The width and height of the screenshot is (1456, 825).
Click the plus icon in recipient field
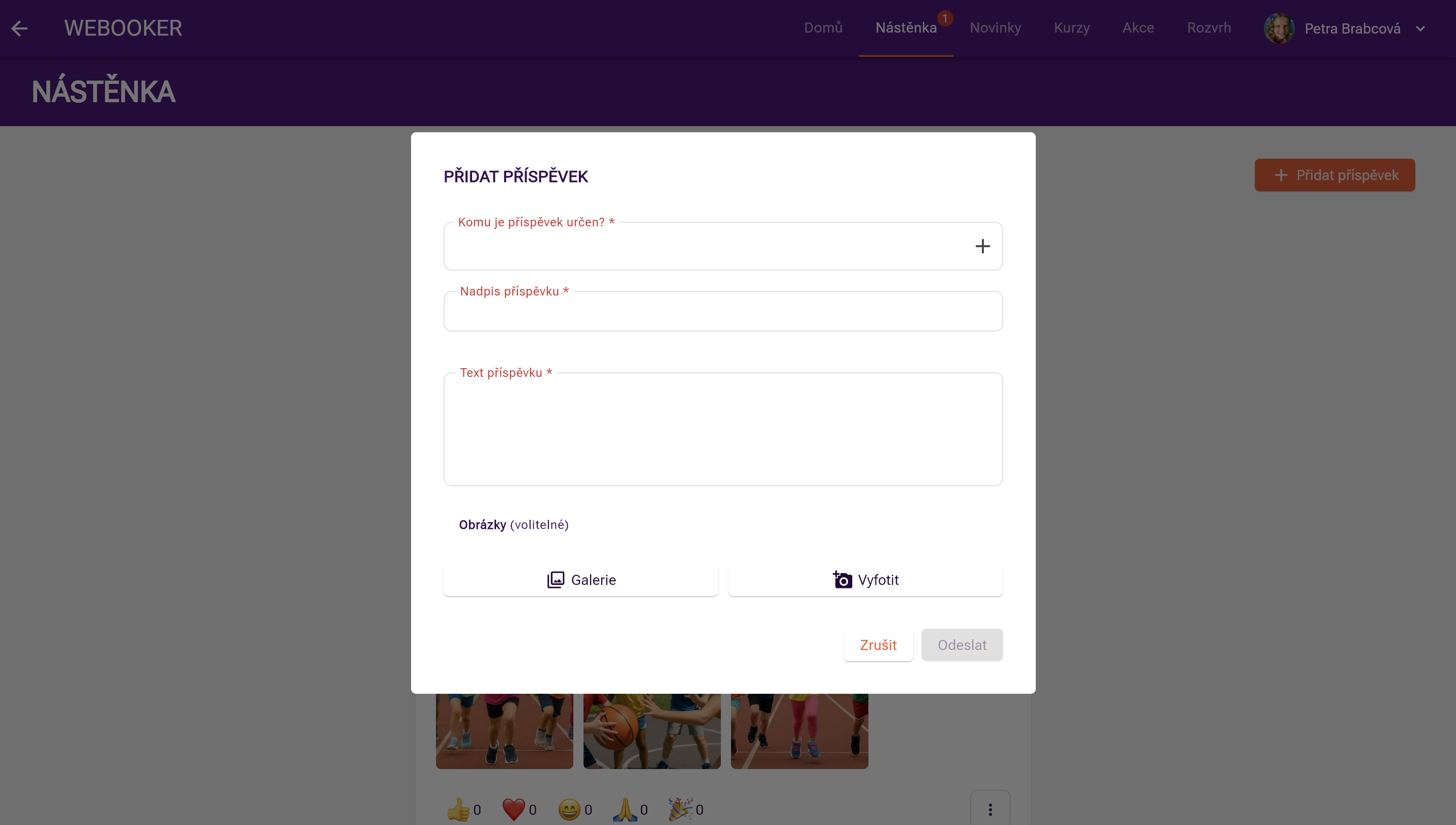tap(982, 247)
